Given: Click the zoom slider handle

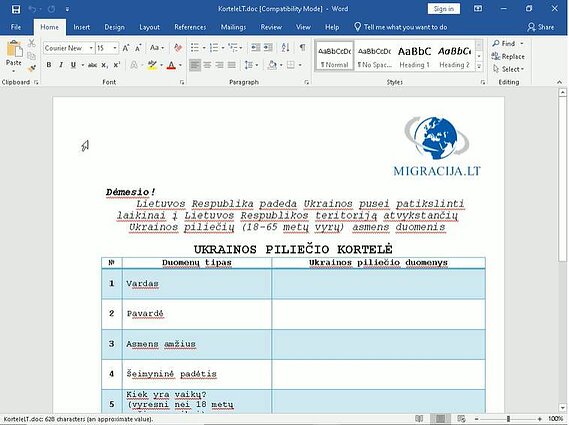Looking at the screenshot, I should tap(508, 419).
